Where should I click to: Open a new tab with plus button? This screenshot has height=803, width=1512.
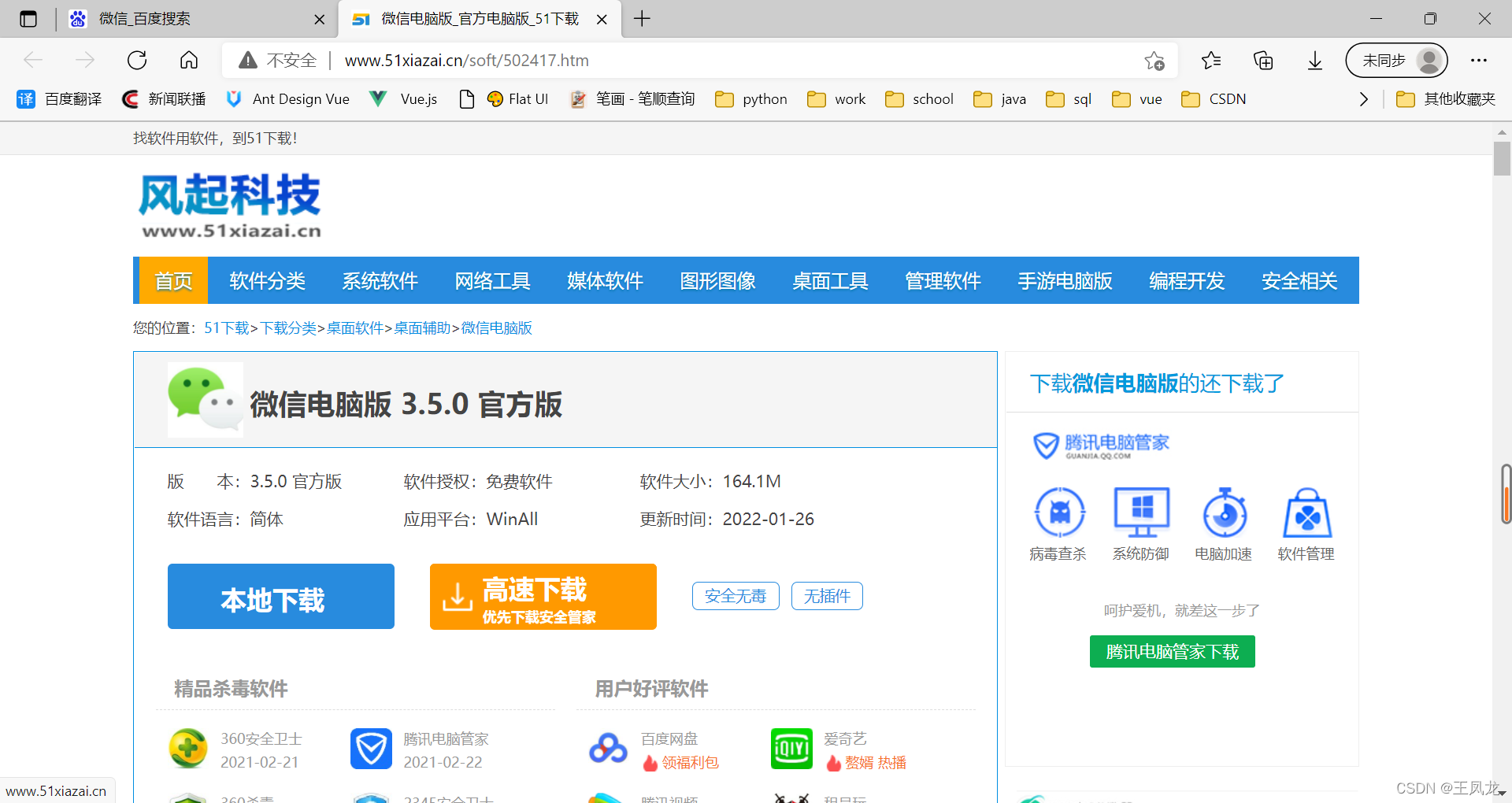[643, 19]
